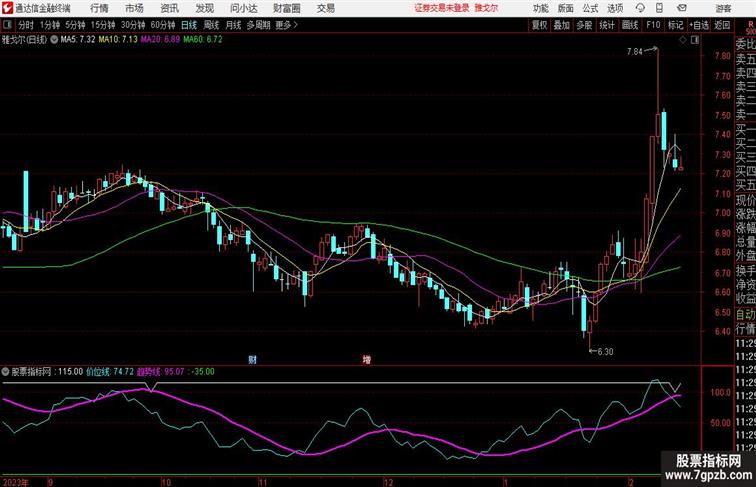Image resolution: width=756 pixels, height=487 pixels.
Task: Click the 2023年 date axis label
Action: point(15,482)
